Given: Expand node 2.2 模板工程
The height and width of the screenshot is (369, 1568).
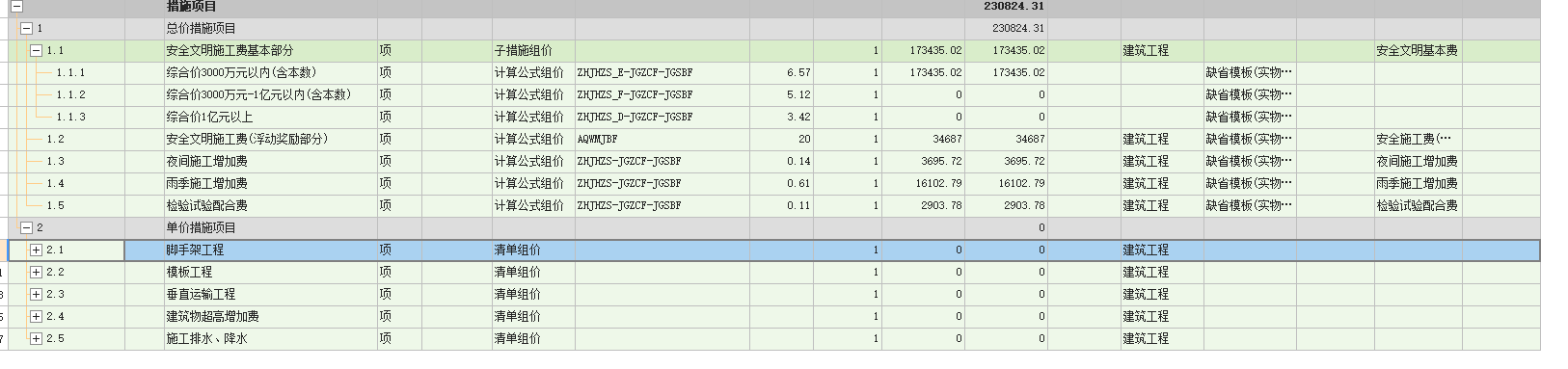Looking at the screenshot, I should coord(36,273).
